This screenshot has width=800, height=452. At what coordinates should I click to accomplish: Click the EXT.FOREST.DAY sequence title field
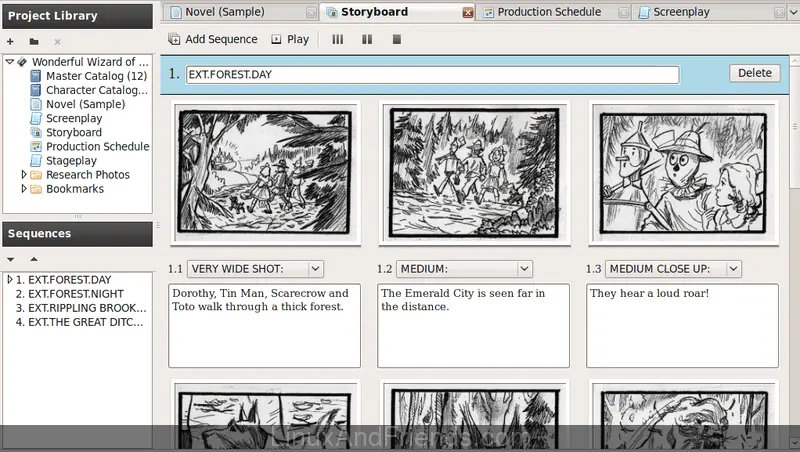point(432,74)
